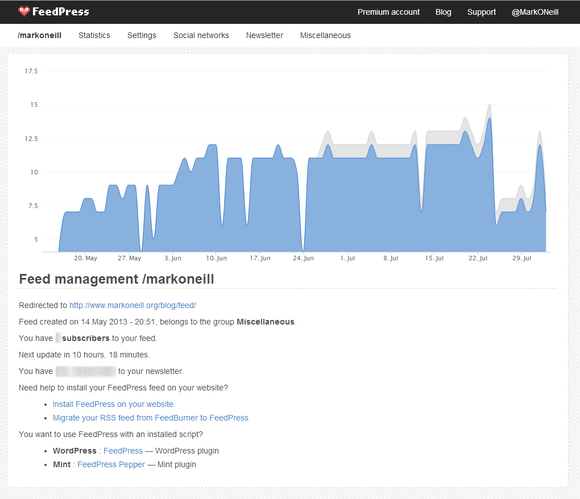
Task: Open Migrate your RSS feed from FeedBurner link
Action: tap(151, 418)
